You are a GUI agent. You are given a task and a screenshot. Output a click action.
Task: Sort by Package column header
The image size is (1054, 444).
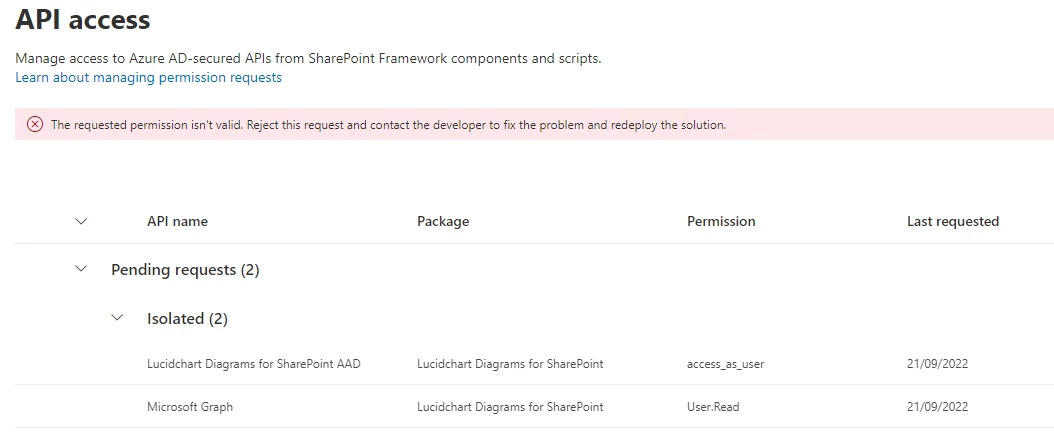(x=443, y=221)
